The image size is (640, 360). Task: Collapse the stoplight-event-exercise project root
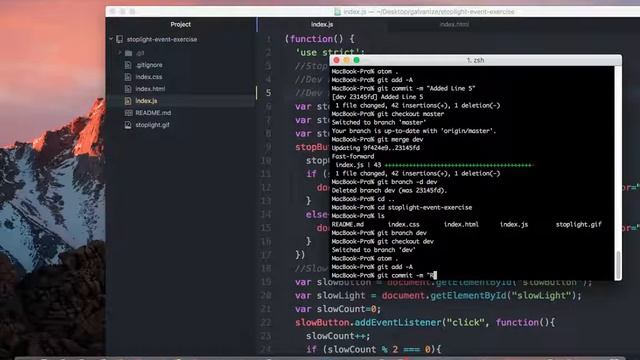[x=111, y=39]
